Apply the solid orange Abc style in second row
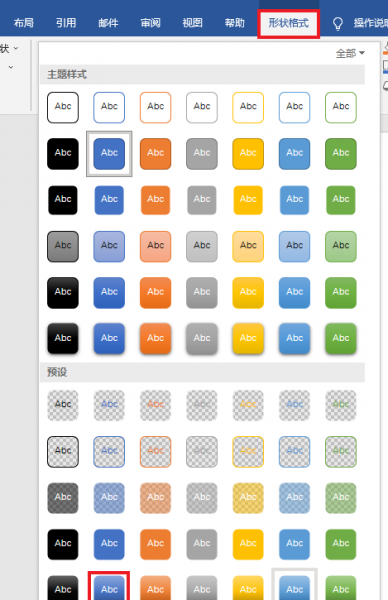 tap(155, 153)
